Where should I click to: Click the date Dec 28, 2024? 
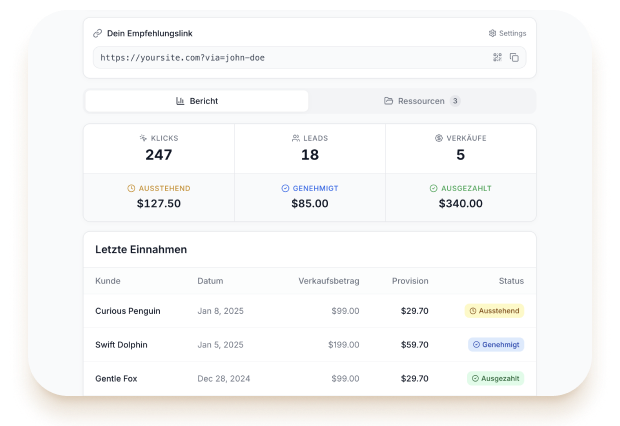point(224,379)
